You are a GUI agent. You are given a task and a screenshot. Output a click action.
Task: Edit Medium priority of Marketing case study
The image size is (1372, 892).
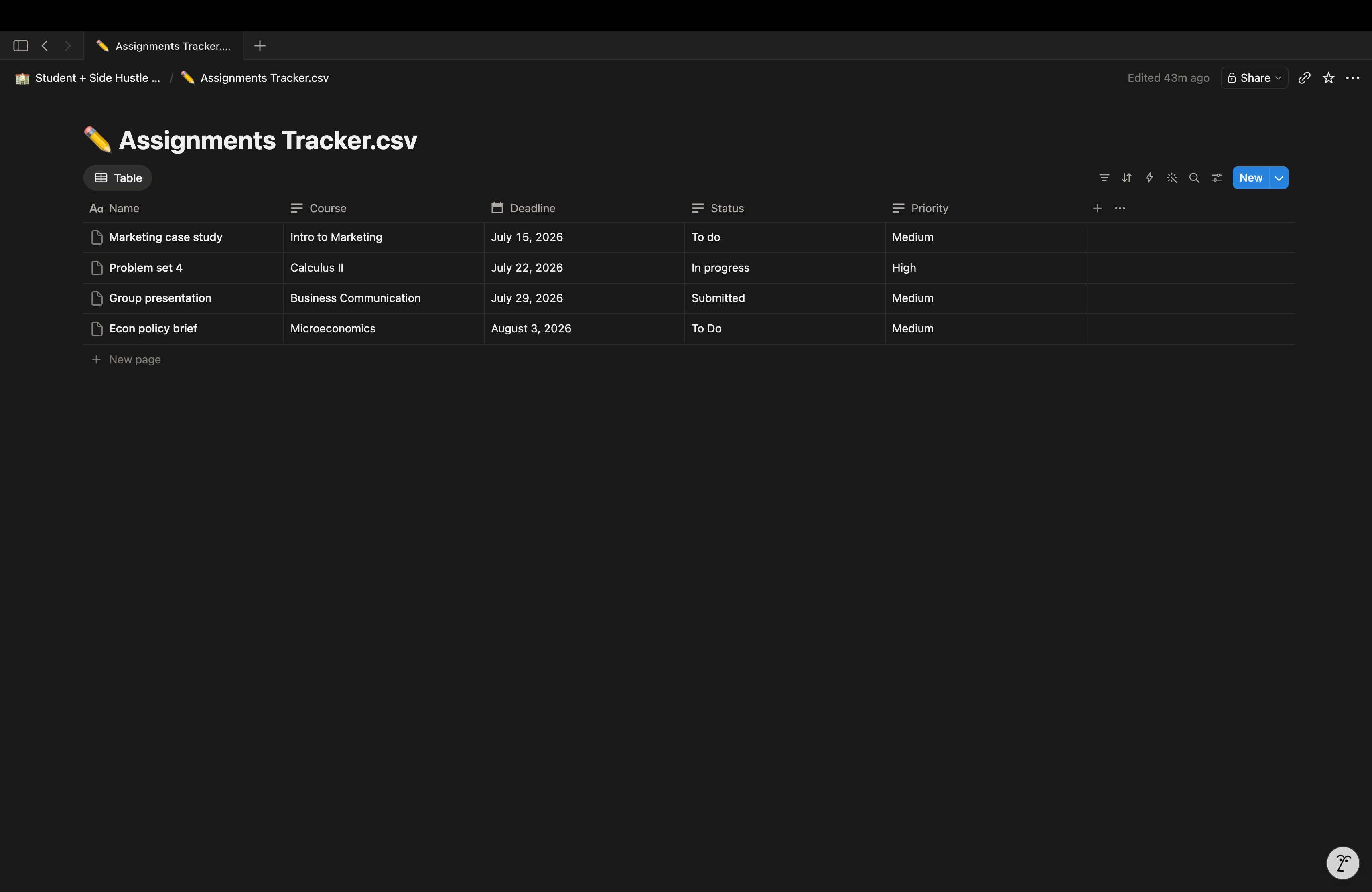985,237
